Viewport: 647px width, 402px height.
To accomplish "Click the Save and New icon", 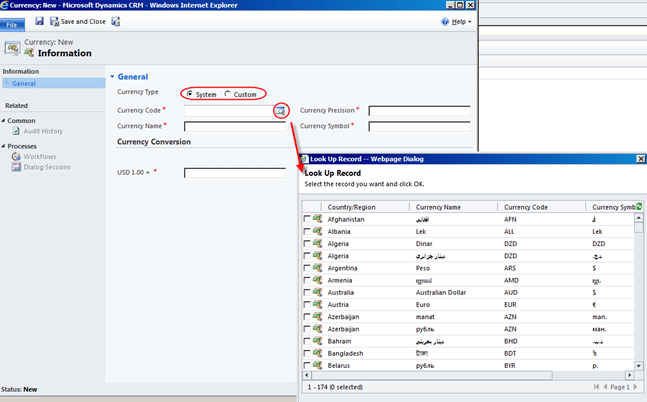I will point(116,21).
